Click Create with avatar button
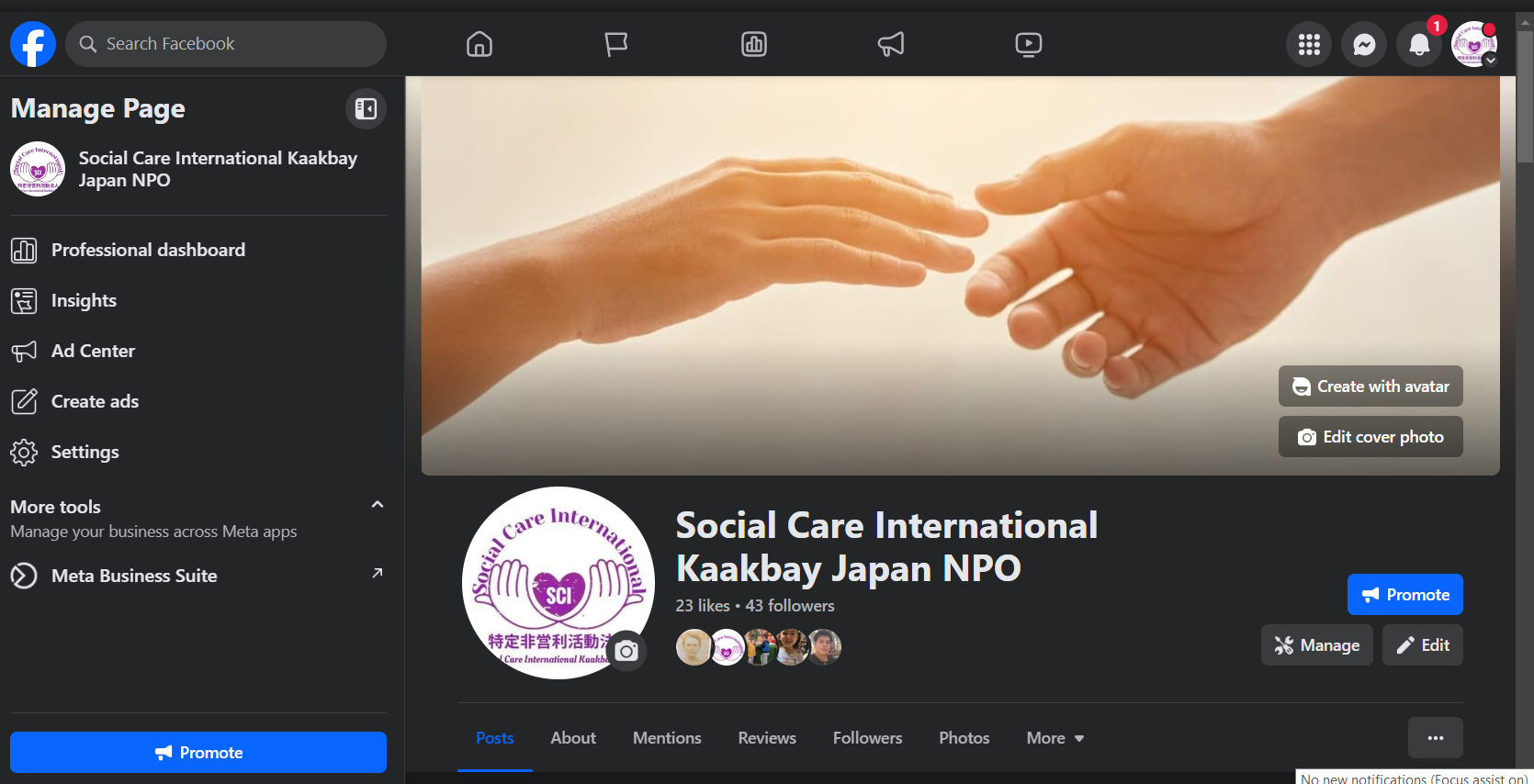 pyautogui.click(x=1370, y=386)
